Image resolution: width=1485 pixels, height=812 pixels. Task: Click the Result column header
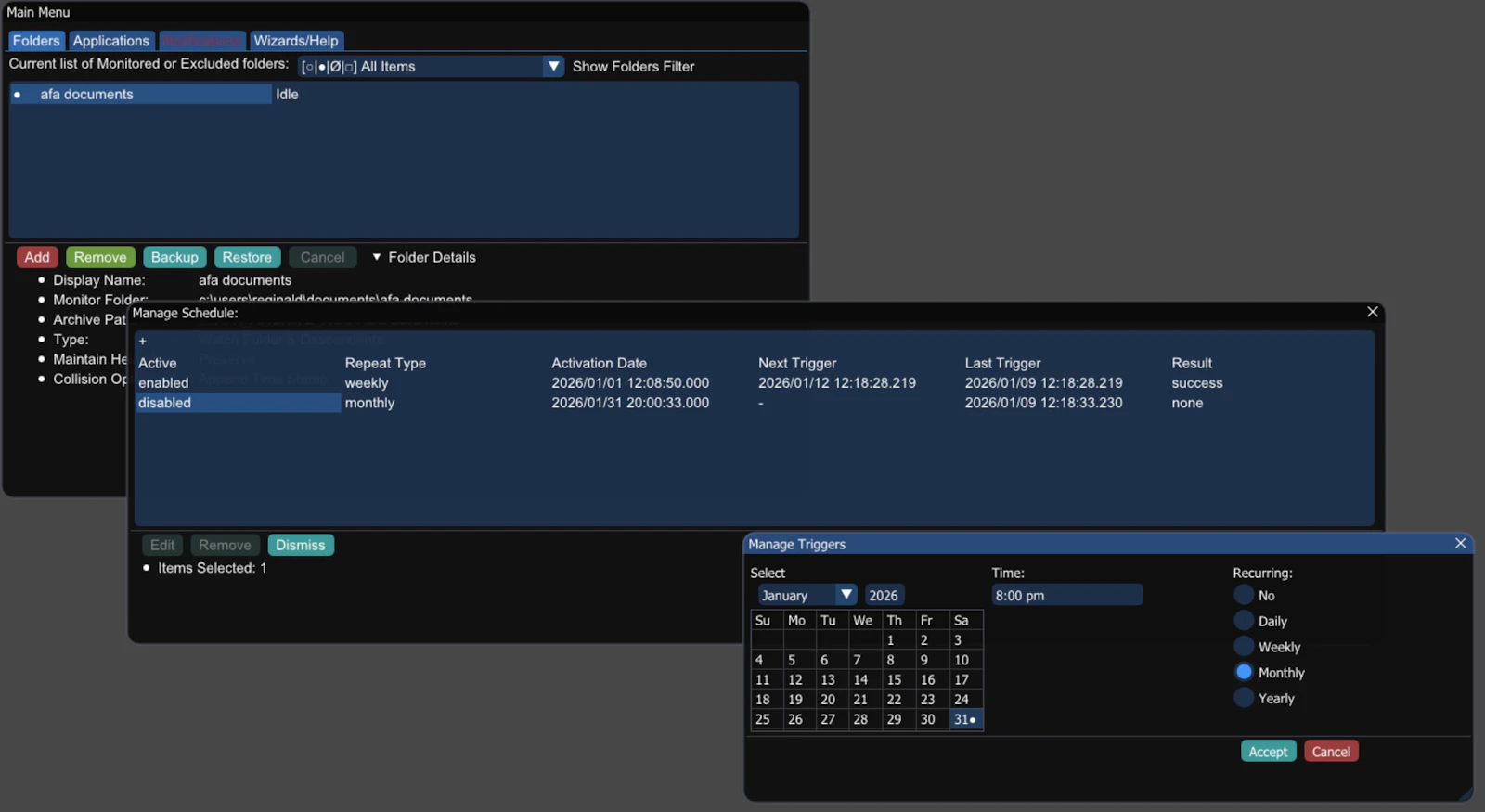point(1192,364)
